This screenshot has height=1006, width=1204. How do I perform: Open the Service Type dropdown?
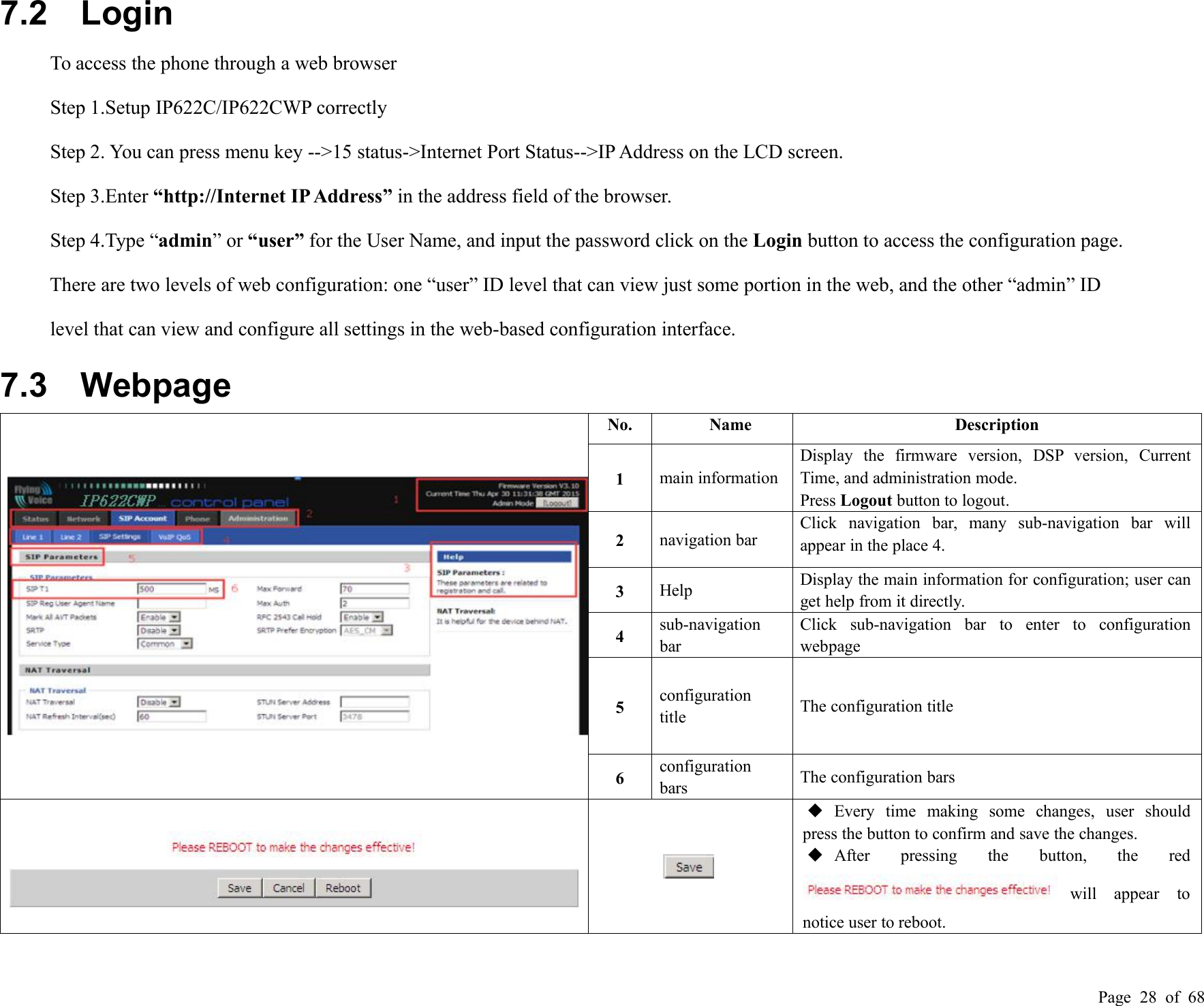(166, 643)
